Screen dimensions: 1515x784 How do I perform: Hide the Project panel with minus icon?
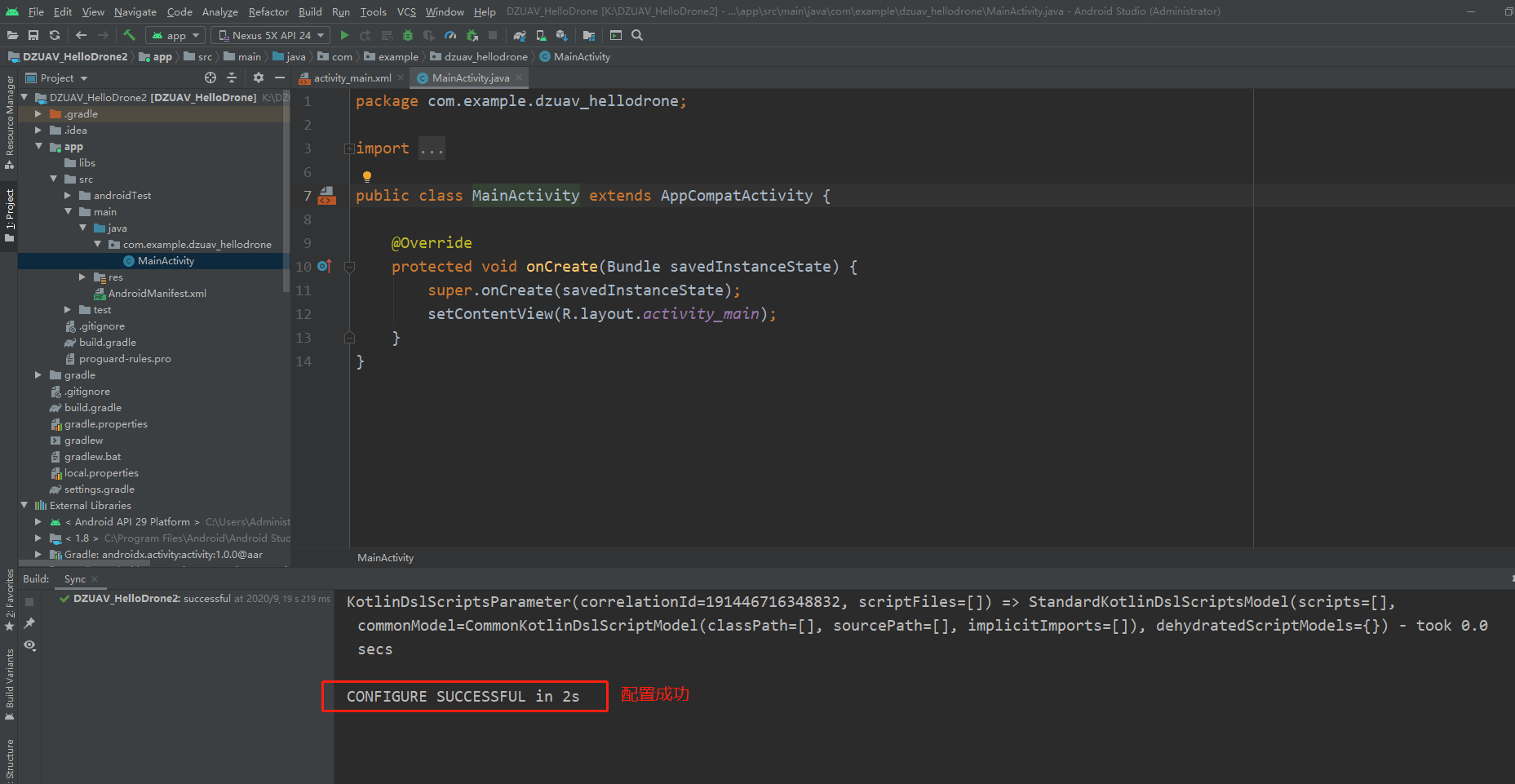(x=280, y=78)
